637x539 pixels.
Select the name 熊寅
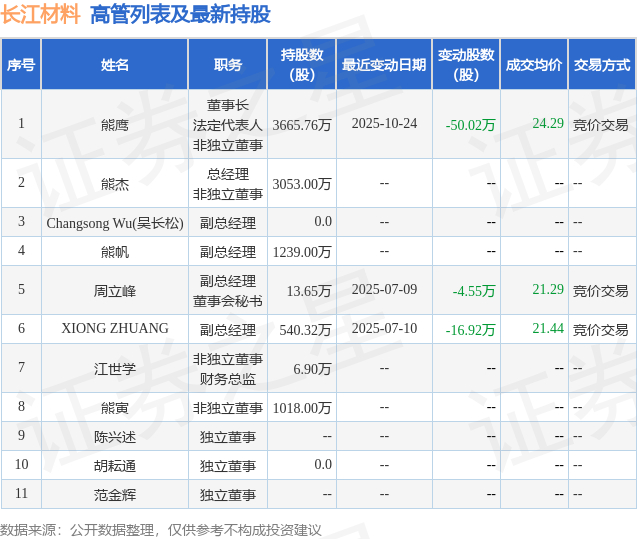click(x=115, y=407)
